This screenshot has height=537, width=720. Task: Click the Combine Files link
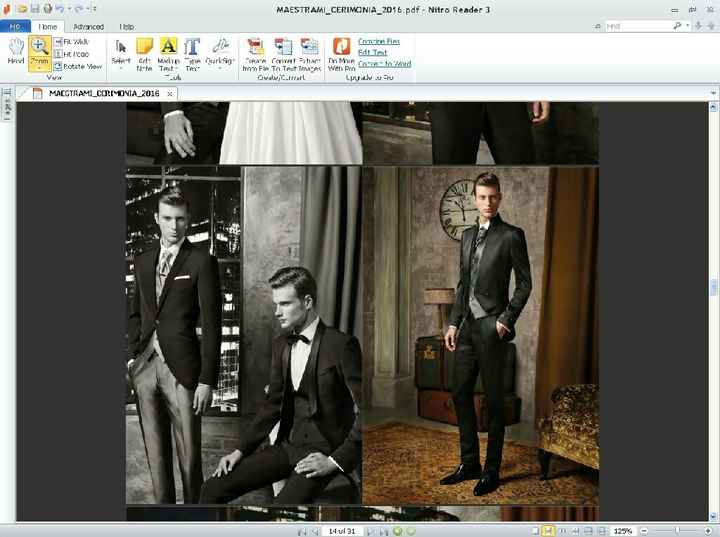[379, 41]
